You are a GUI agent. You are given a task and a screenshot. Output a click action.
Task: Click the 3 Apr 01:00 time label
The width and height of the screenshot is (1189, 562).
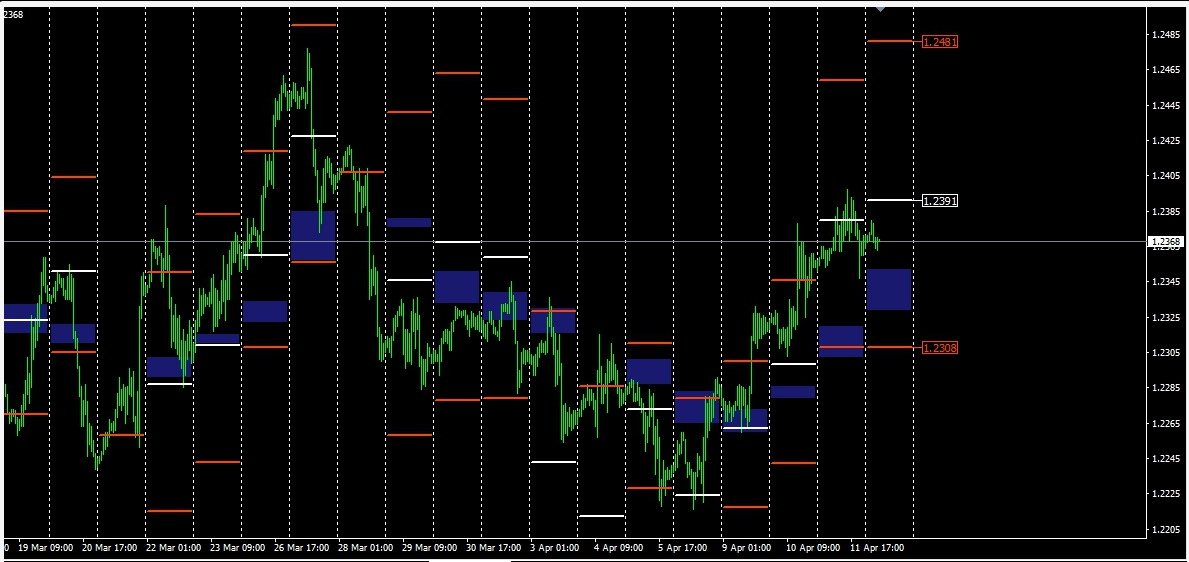click(553, 548)
